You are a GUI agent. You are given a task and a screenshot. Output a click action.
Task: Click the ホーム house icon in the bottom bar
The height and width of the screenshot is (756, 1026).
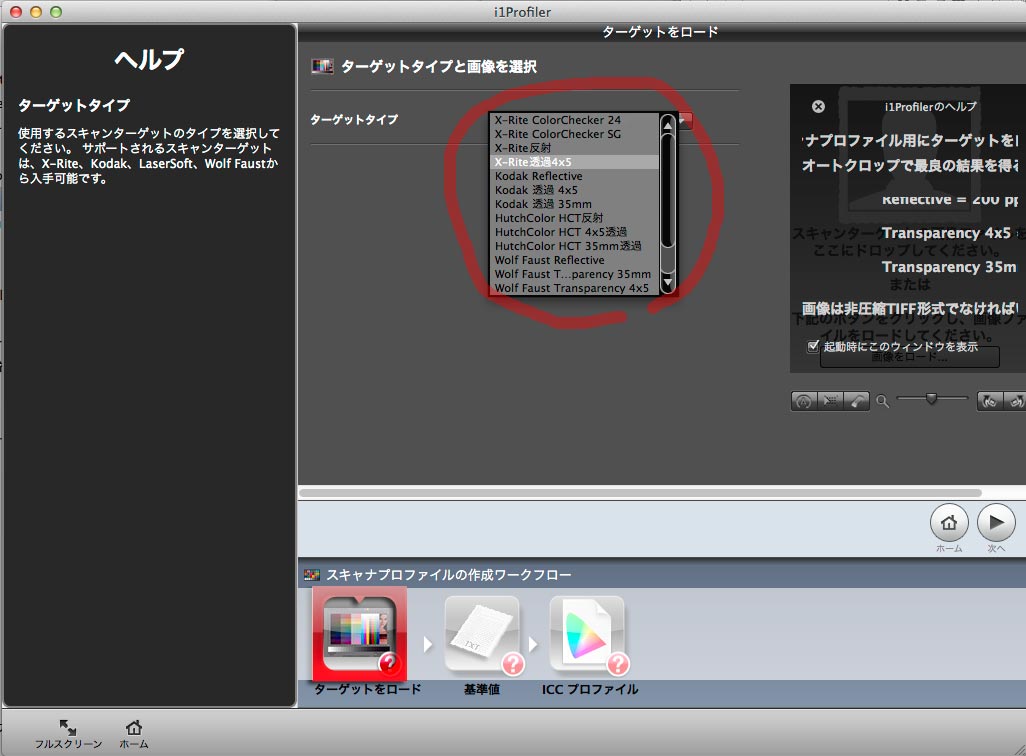point(134,727)
